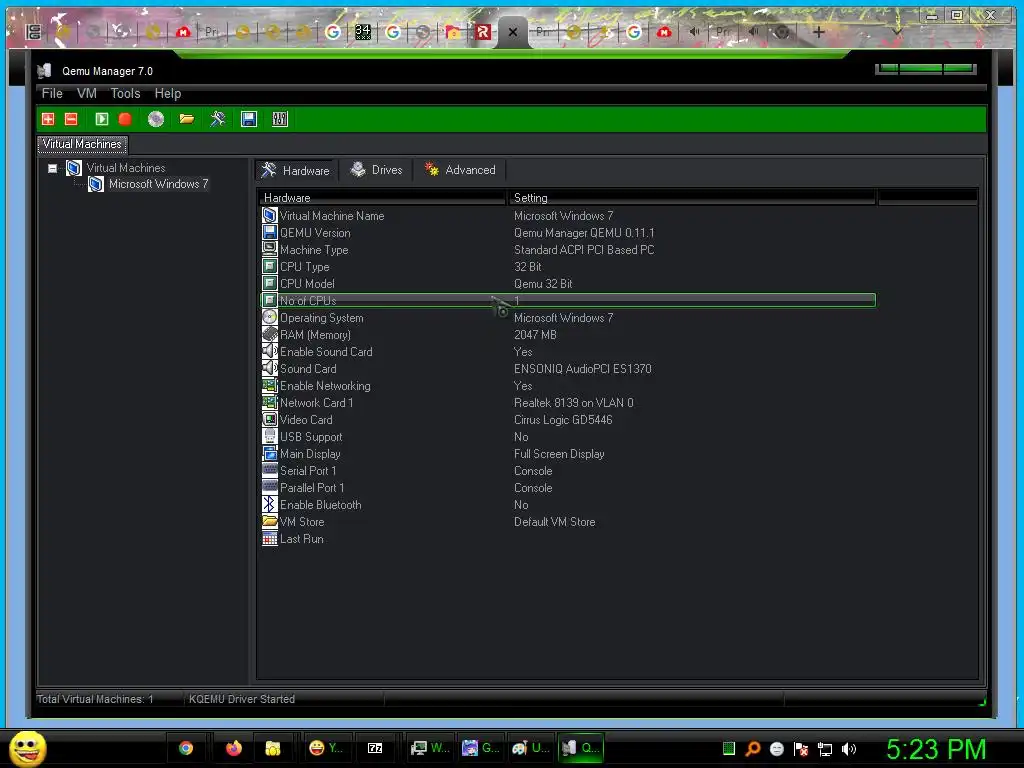Screen dimensions: 1024x768
Task: Click the Machine Type row icon
Action: click(x=270, y=249)
